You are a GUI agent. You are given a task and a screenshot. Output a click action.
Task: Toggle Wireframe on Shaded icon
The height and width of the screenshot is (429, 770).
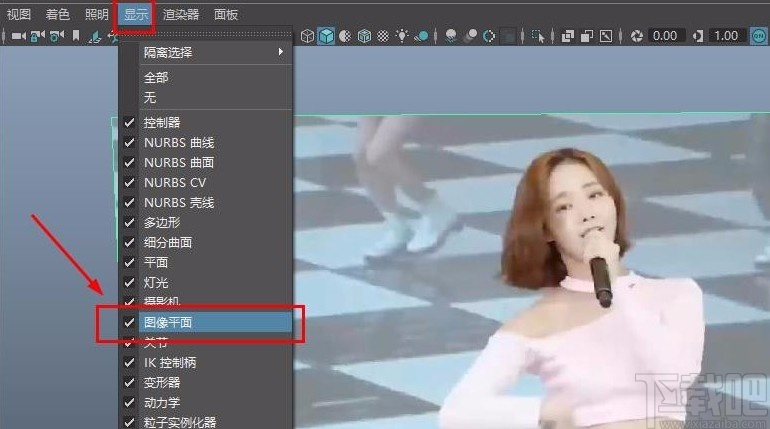coord(364,36)
